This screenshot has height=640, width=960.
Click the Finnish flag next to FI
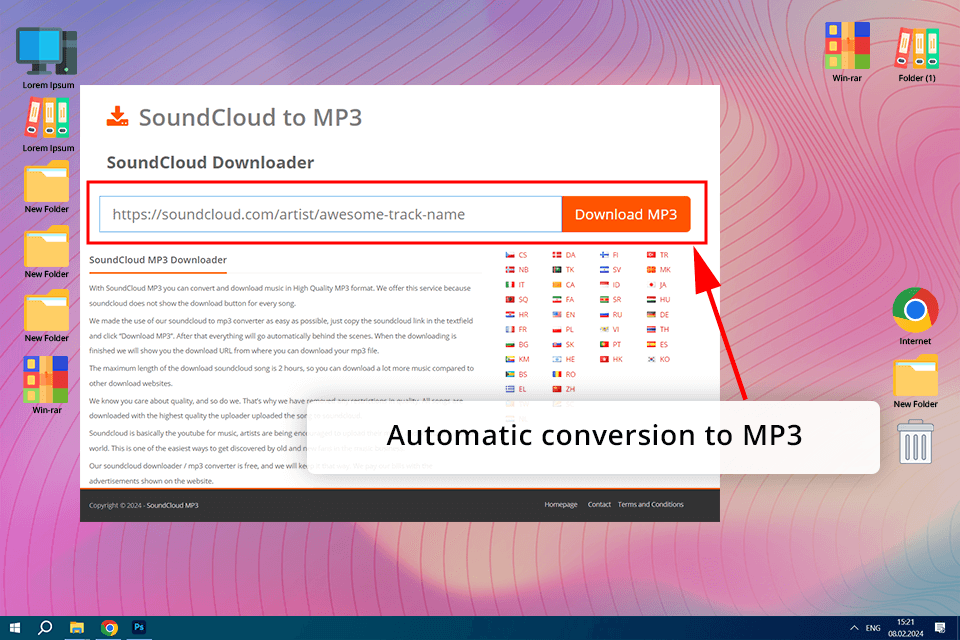pos(604,255)
